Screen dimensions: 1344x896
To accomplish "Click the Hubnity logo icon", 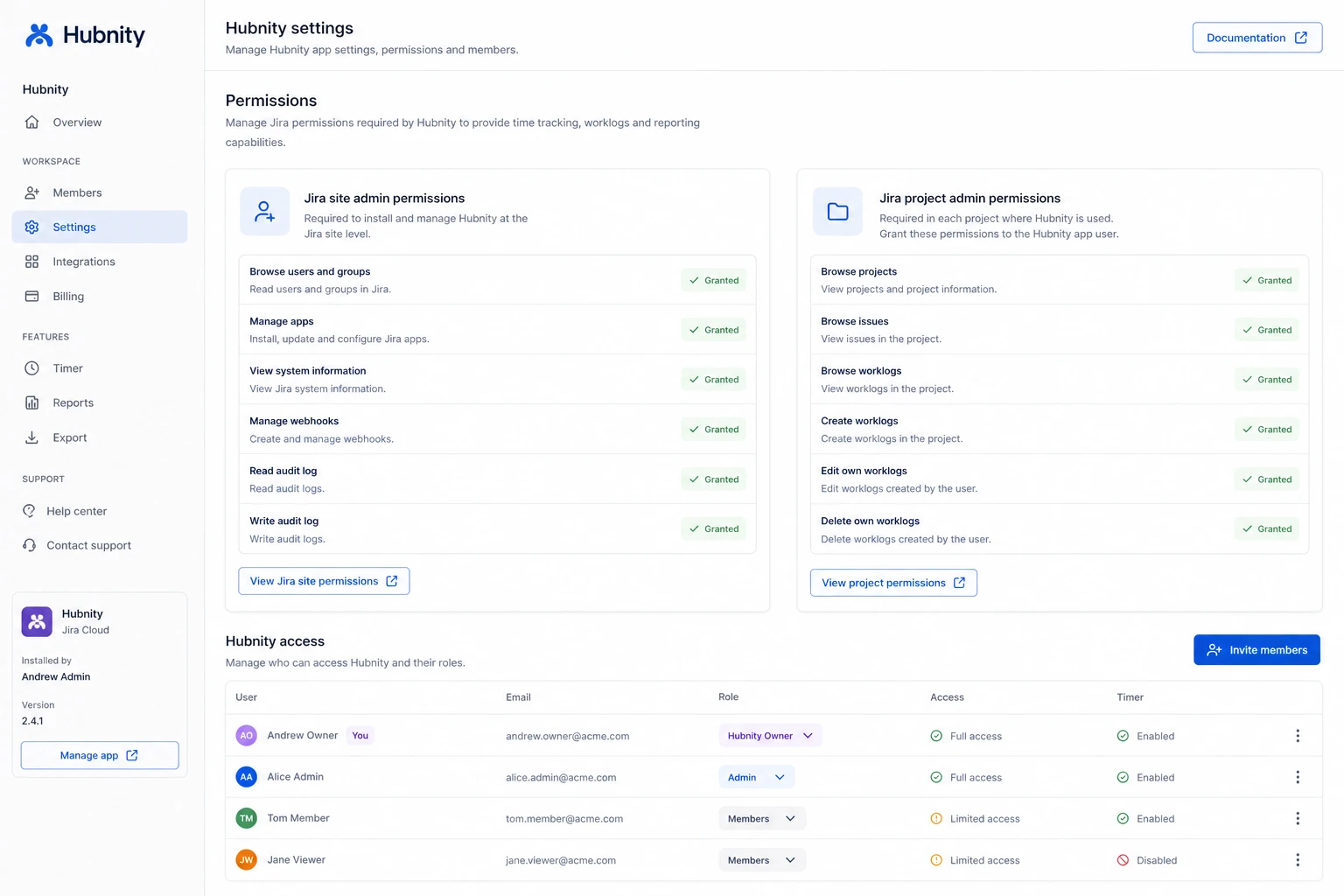I will point(39,35).
